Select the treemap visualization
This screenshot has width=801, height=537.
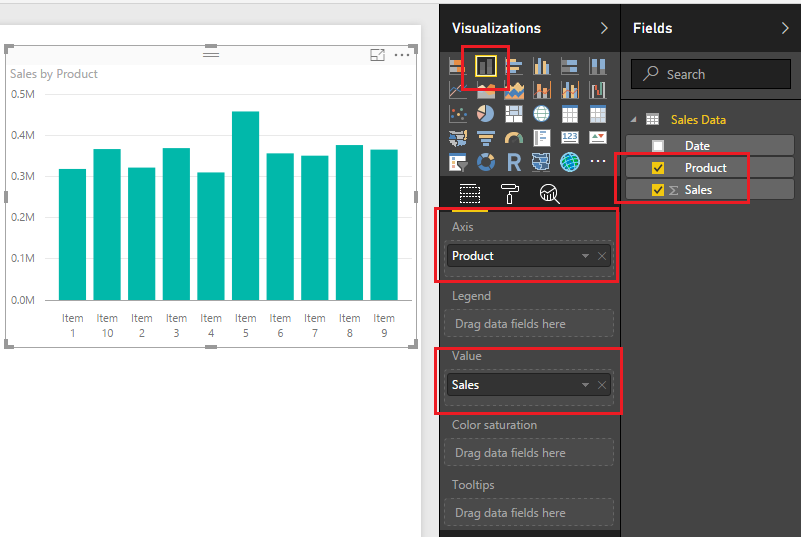514,114
